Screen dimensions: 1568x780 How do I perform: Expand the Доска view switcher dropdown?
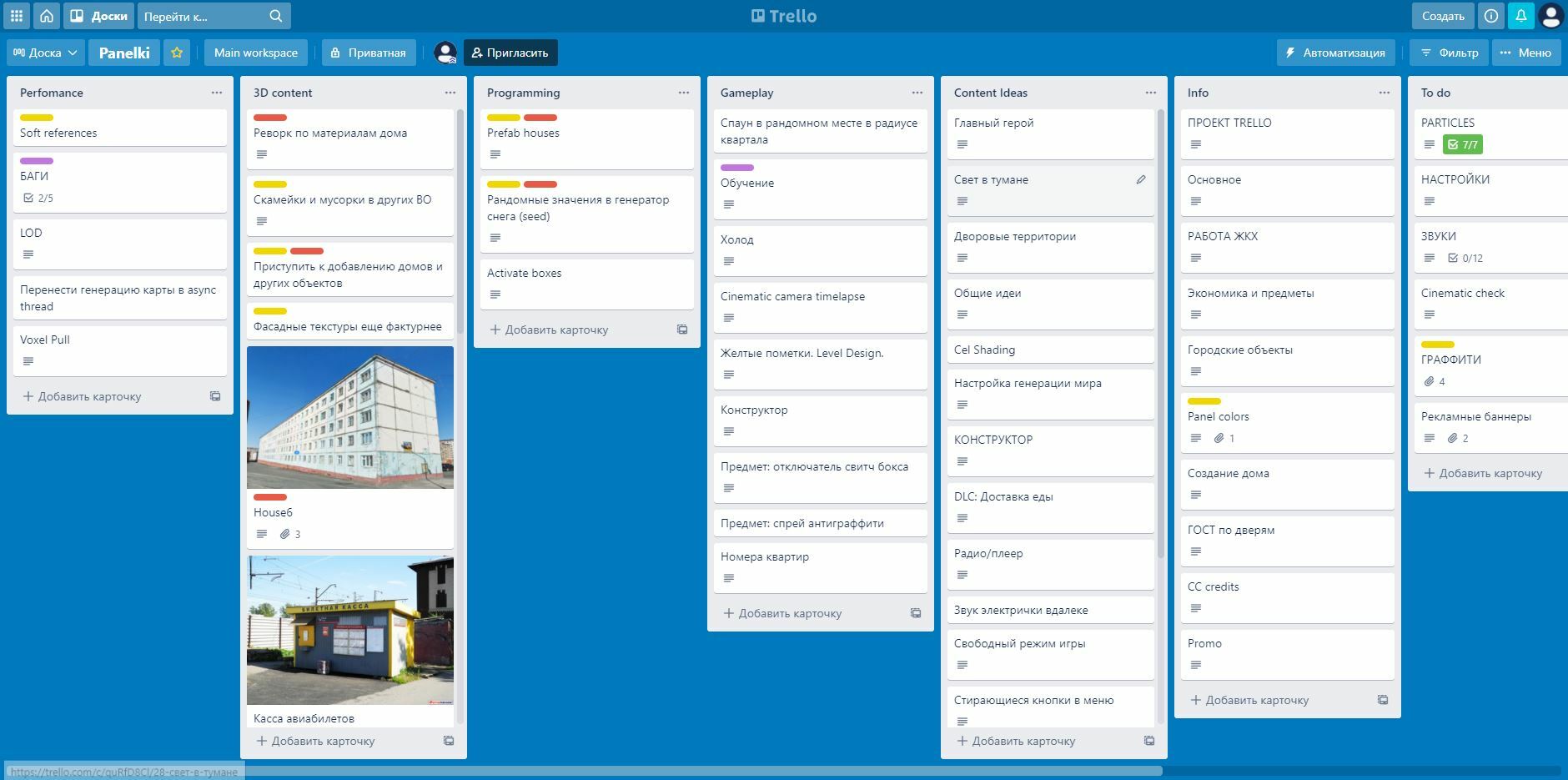tap(45, 53)
